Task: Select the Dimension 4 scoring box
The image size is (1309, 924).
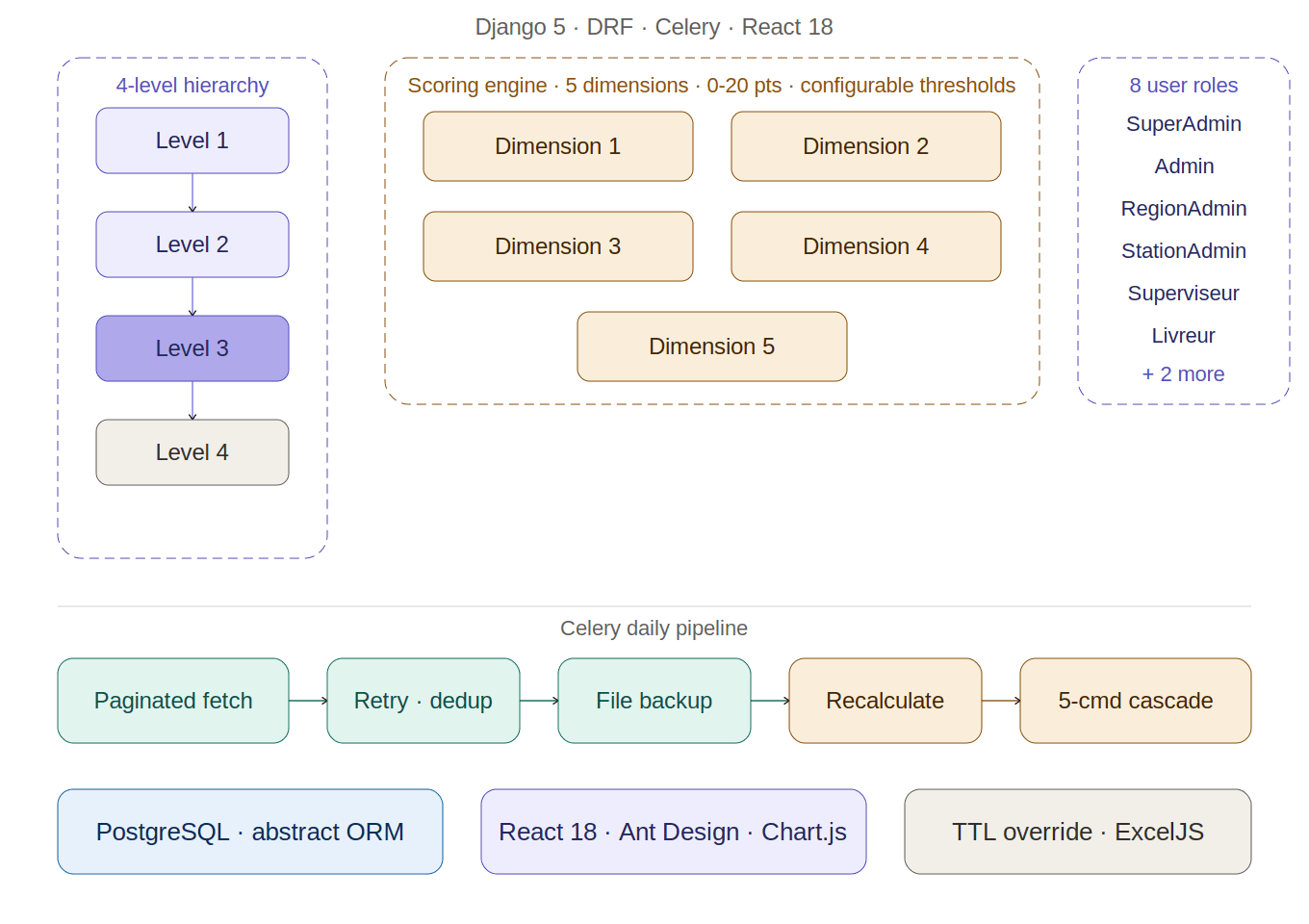Action: [x=866, y=246]
